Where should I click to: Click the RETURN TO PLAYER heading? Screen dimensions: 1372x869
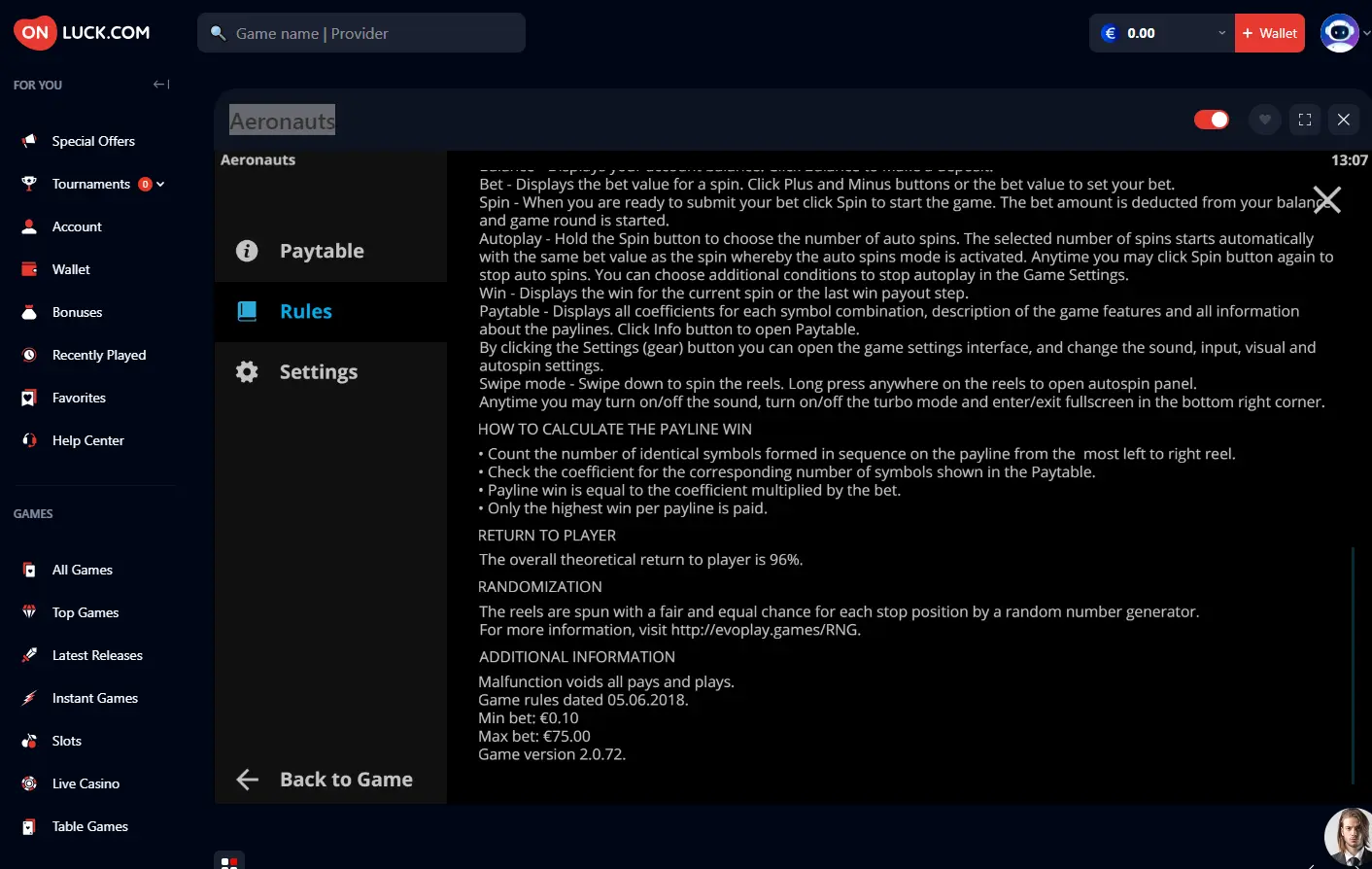point(547,536)
